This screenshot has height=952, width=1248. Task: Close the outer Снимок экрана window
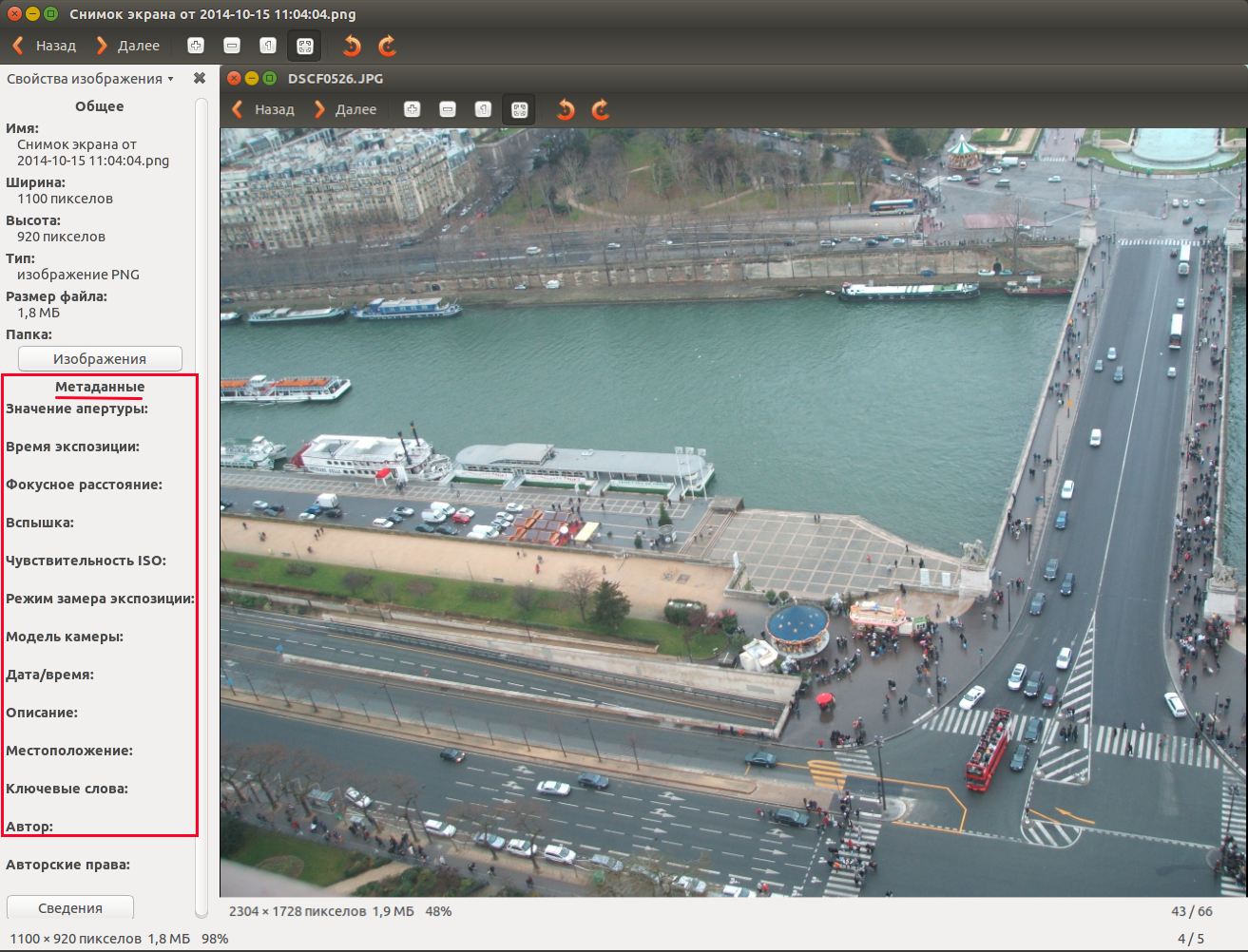pyautogui.click(x=14, y=14)
